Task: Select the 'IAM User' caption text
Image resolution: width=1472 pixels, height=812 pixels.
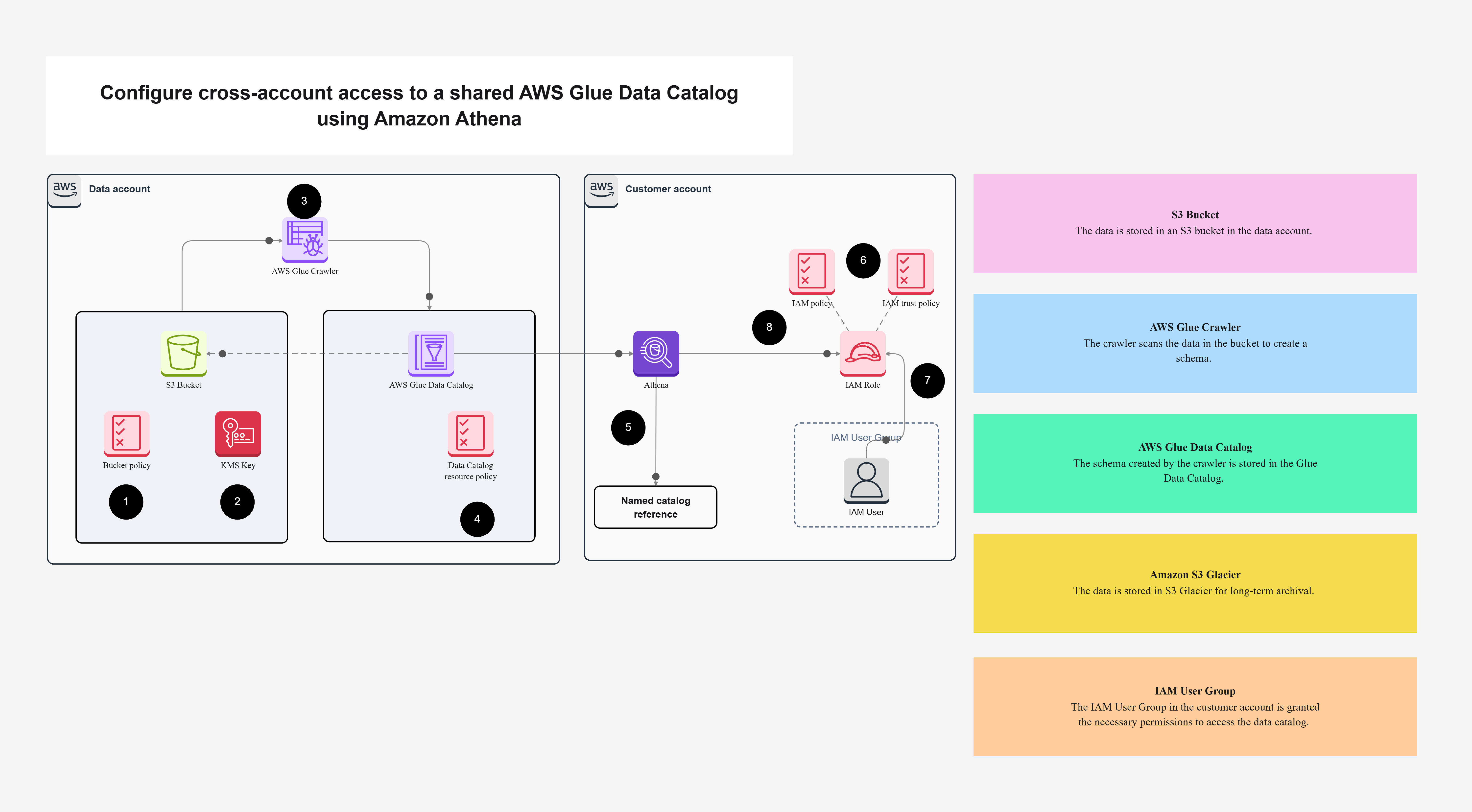Action: [866, 513]
